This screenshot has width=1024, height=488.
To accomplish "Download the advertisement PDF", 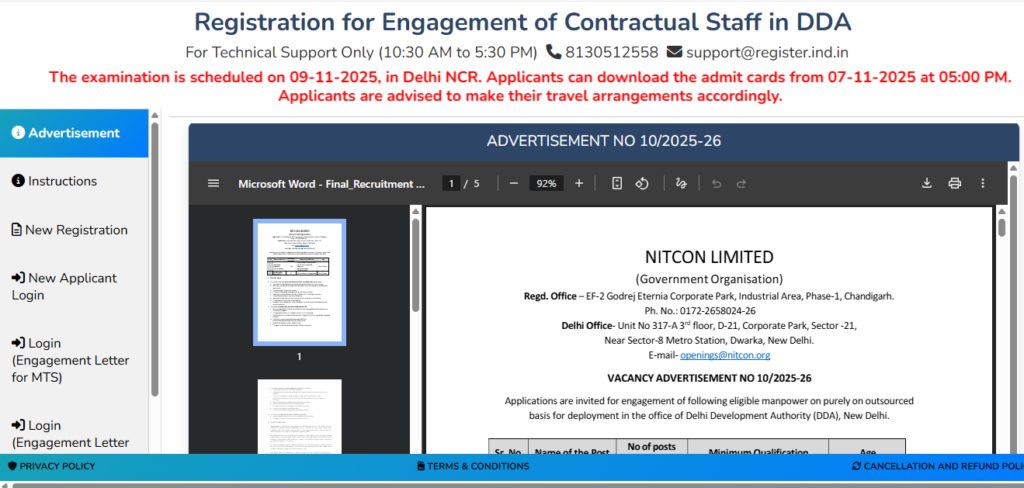I will pos(926,184).
